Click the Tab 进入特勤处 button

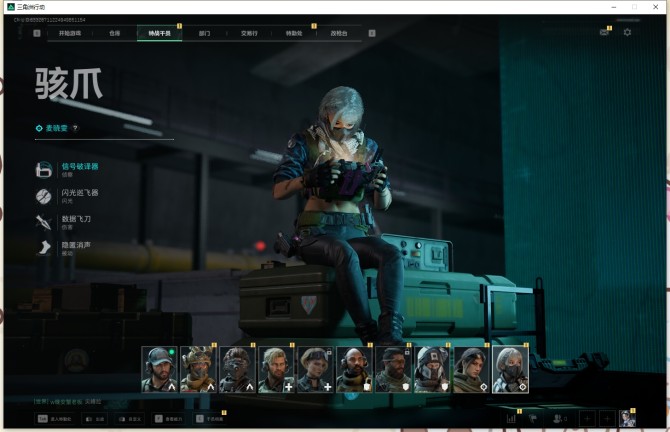(55, 419)
